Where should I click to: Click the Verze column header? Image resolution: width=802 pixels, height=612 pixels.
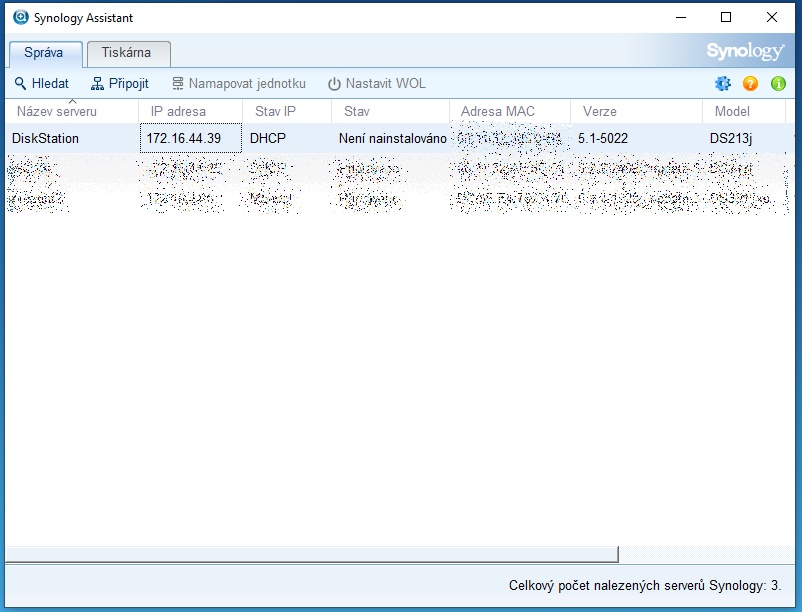pos(600,111)
